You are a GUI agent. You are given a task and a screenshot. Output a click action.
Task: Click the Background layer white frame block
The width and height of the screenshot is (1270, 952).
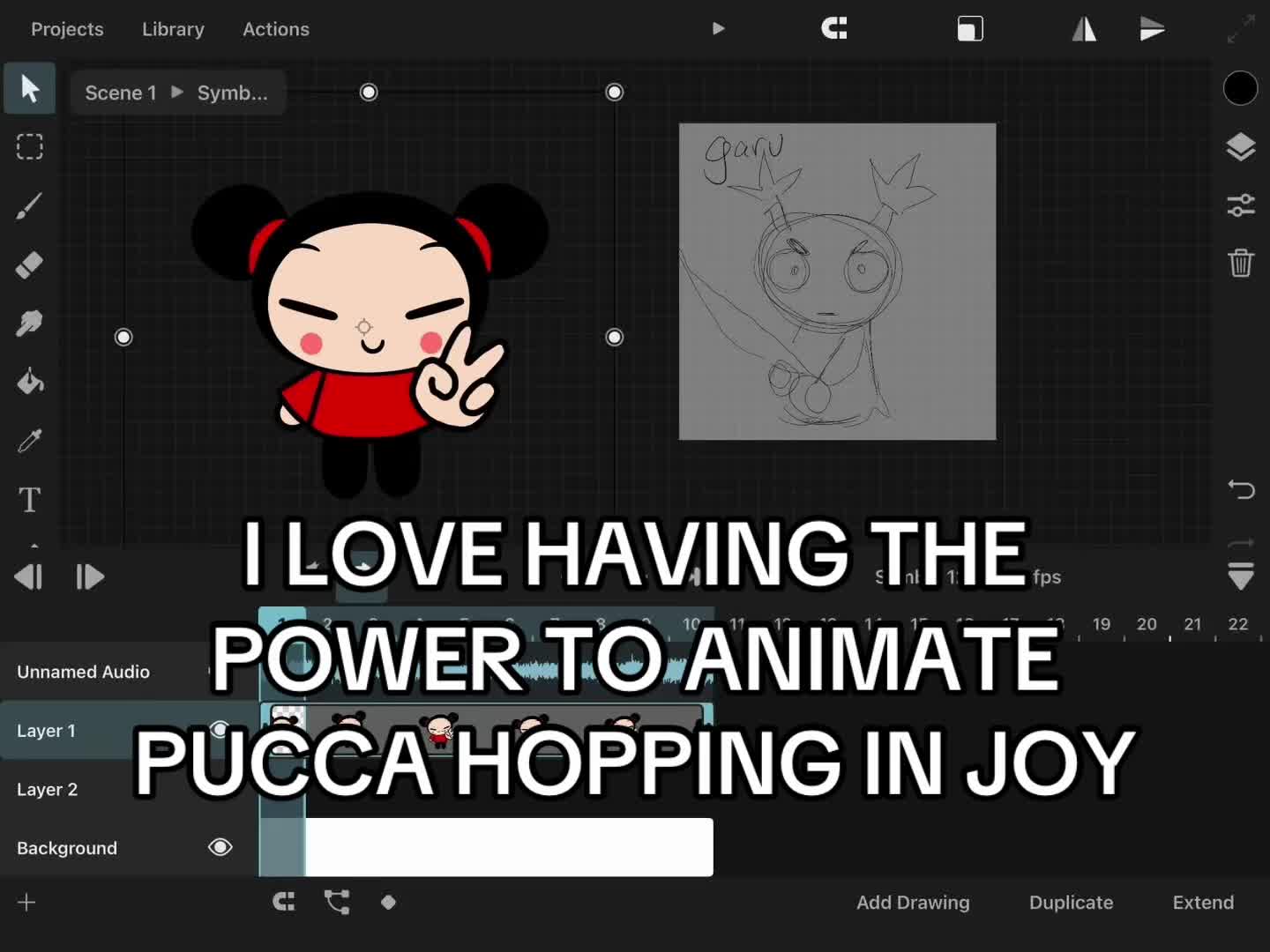point(509,847)
